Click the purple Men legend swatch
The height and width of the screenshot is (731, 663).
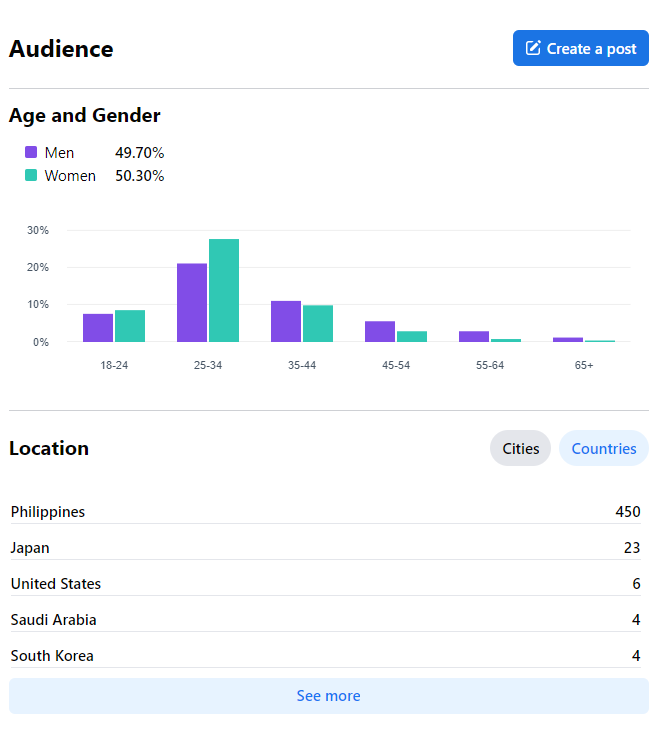pyautogui.click(x=31, y=153)
